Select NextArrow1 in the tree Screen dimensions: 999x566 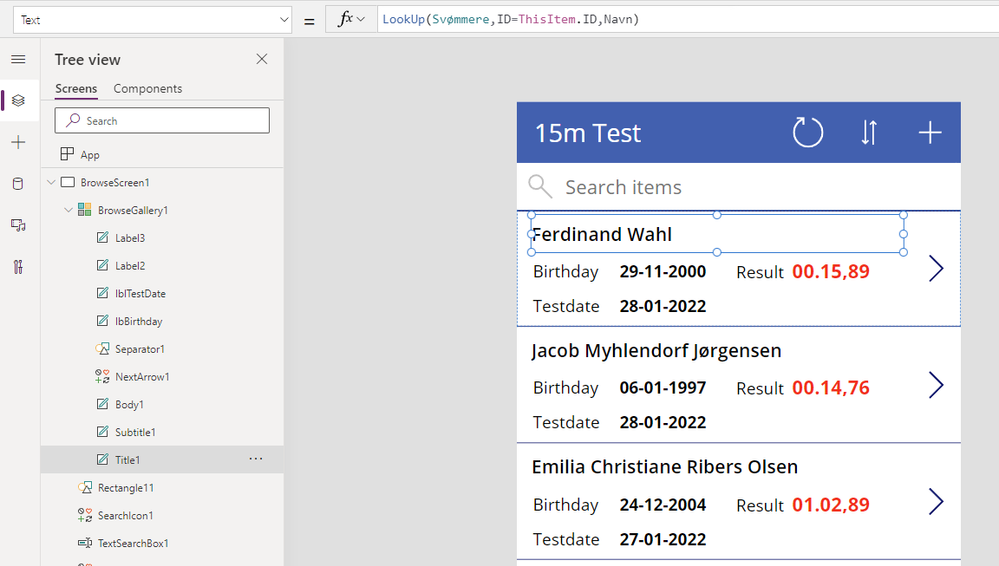click(x=142, y=377)
